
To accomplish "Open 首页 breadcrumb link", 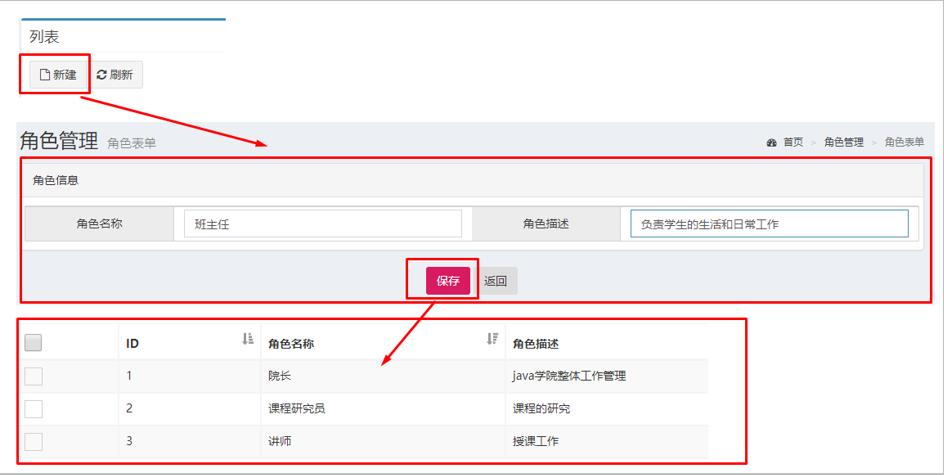I will pos(793,143).
